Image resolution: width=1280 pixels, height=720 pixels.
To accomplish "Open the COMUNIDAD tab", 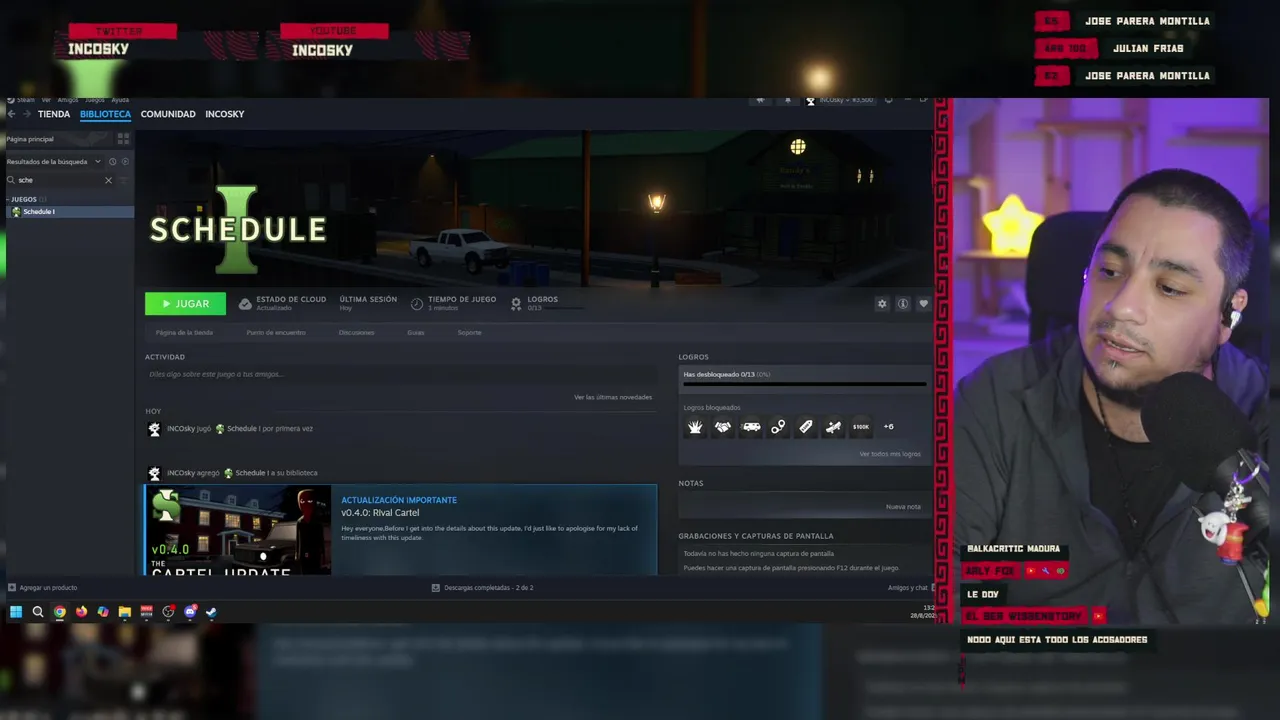I will [168, 114].
